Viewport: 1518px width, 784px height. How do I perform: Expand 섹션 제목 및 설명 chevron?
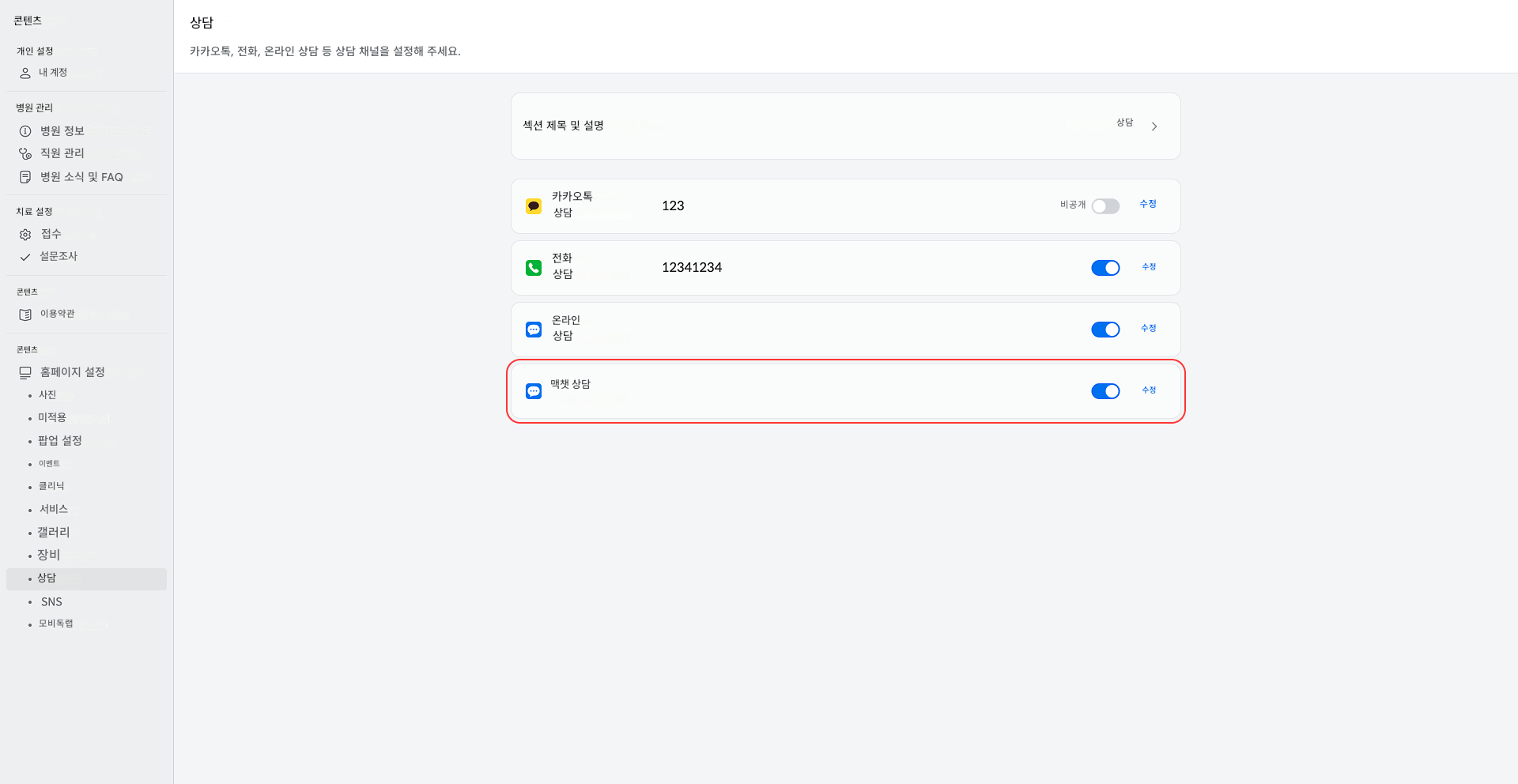coord(1154,126)
